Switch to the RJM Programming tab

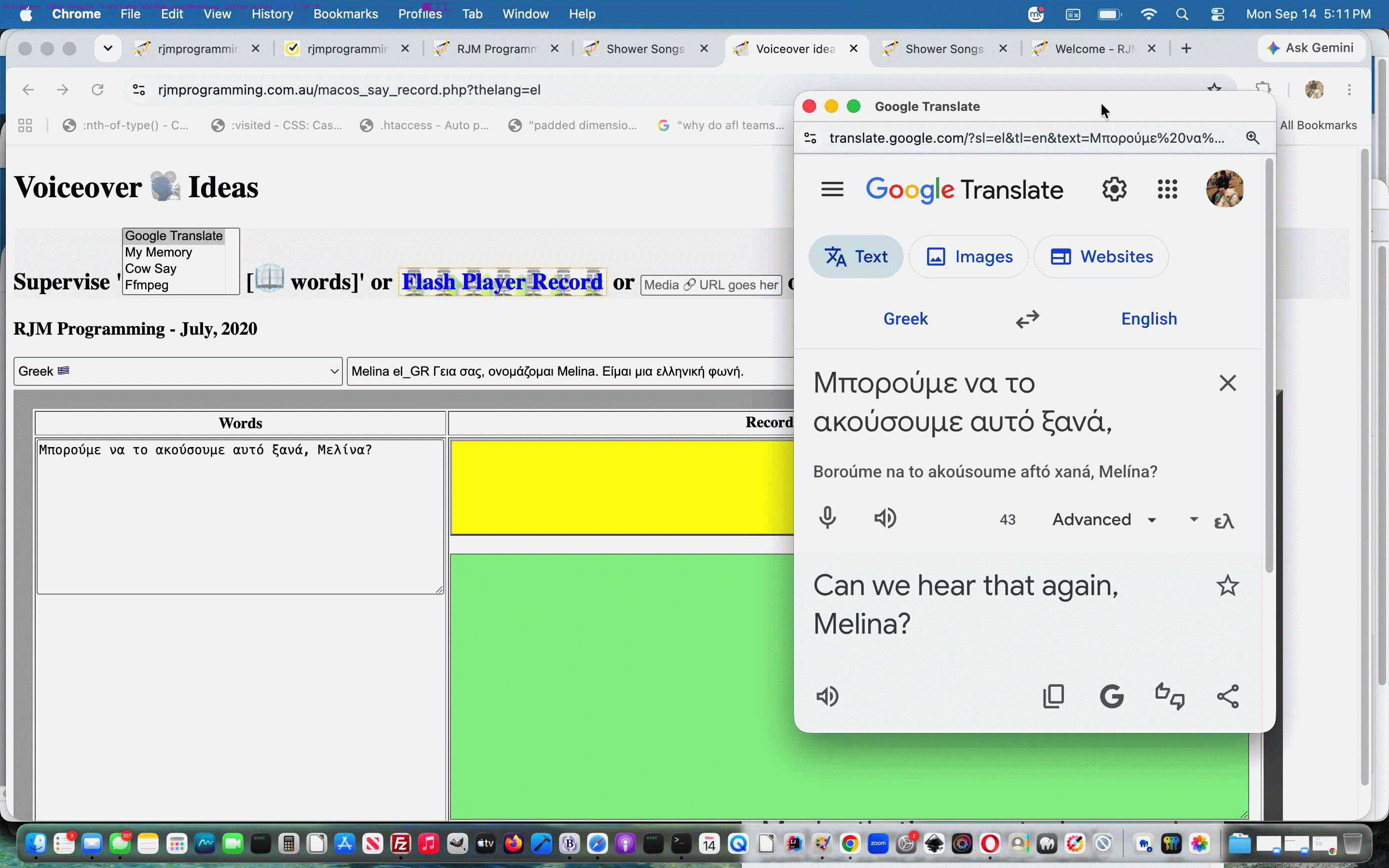coord(496,49)
